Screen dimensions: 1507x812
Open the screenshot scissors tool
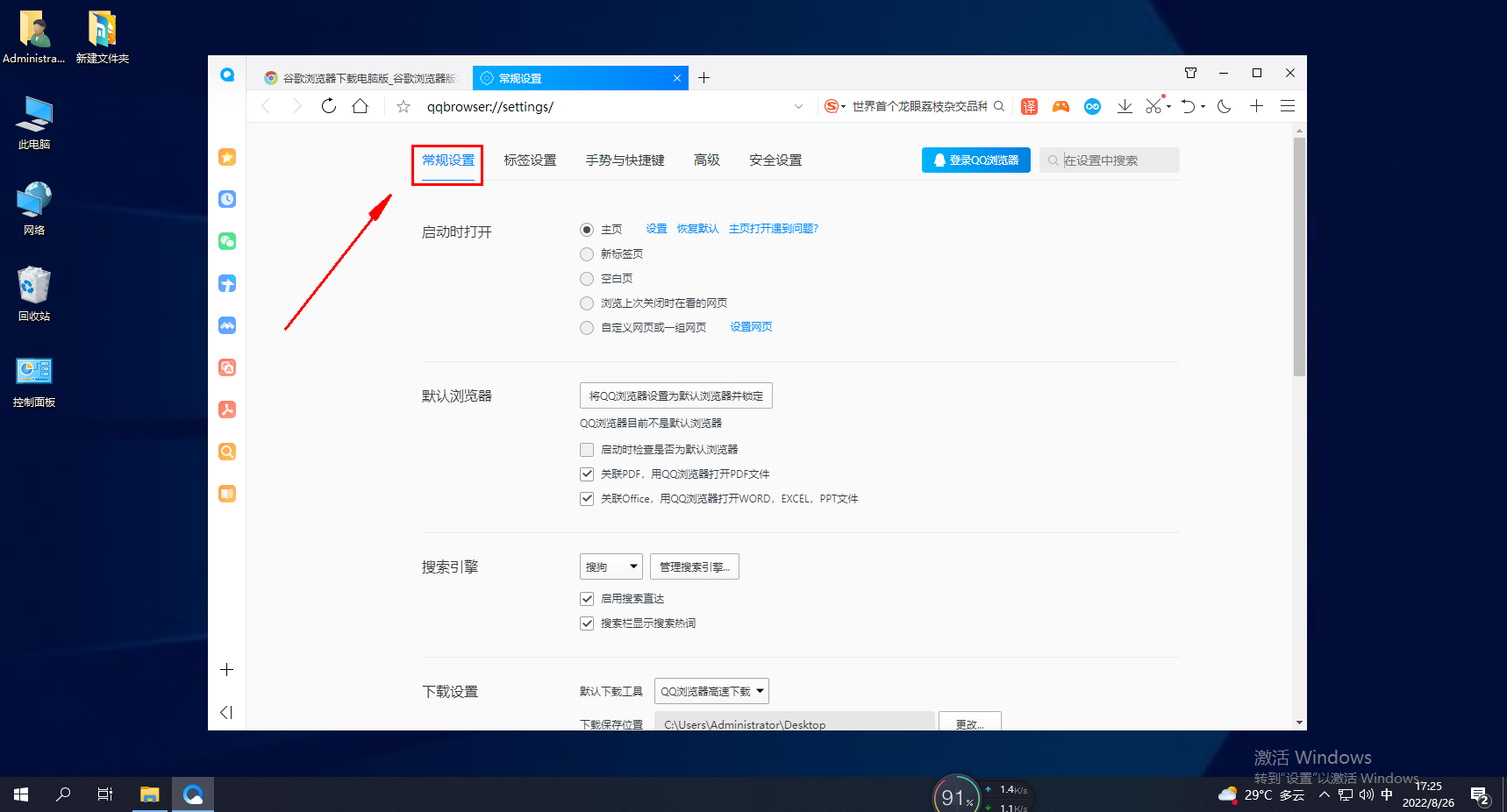click(1153, 106)
